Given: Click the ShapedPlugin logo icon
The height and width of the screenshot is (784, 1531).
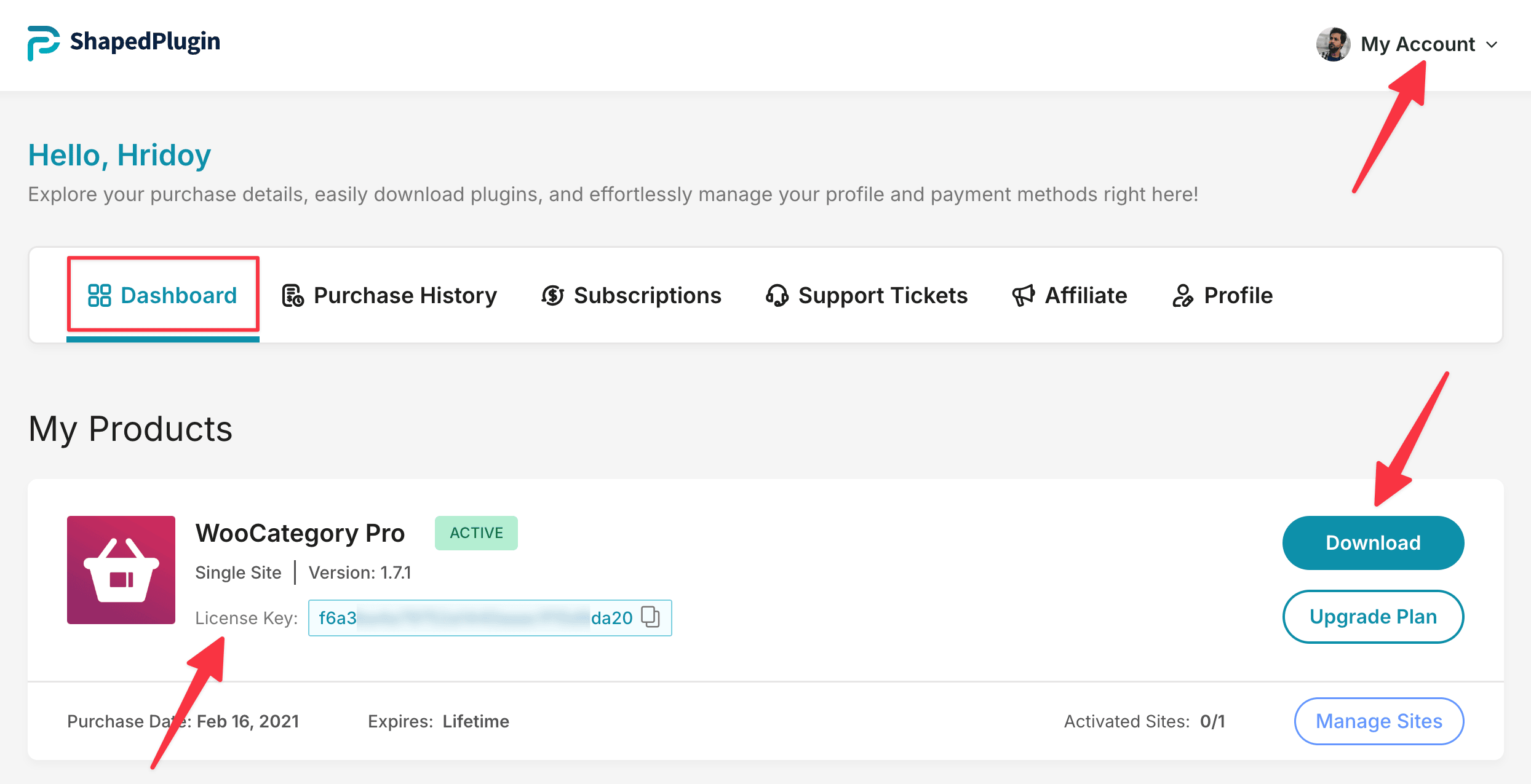Looking at the screenshot, I should pyautogui.click(x=43, y=43).
